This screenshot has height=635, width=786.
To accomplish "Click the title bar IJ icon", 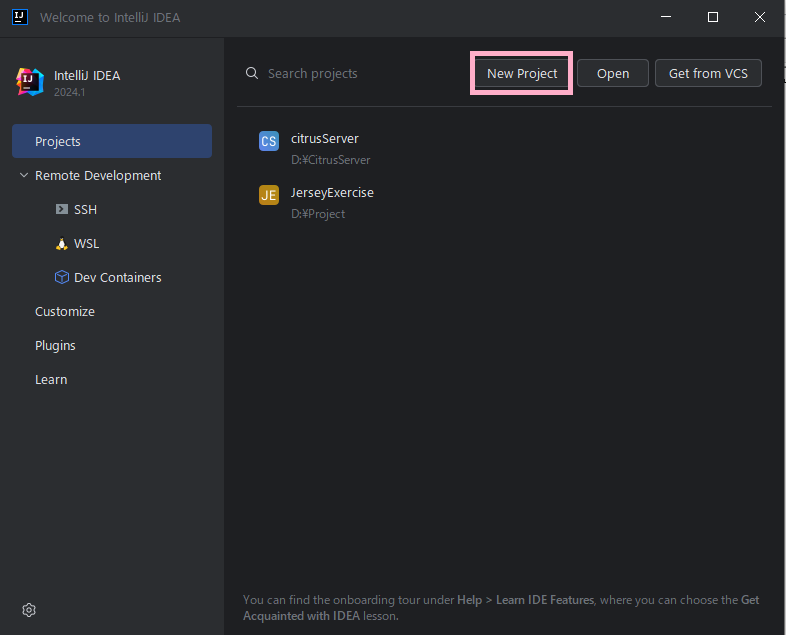I will (20, 17).
